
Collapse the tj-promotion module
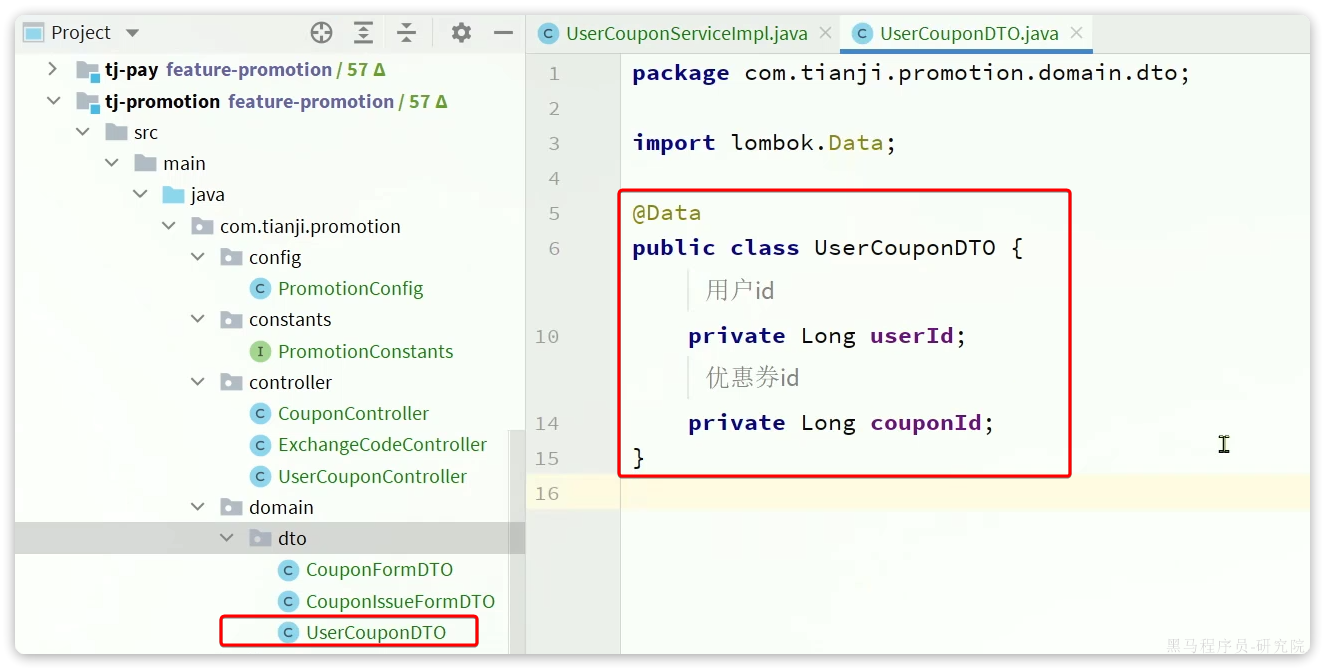(x=52, y=101)
